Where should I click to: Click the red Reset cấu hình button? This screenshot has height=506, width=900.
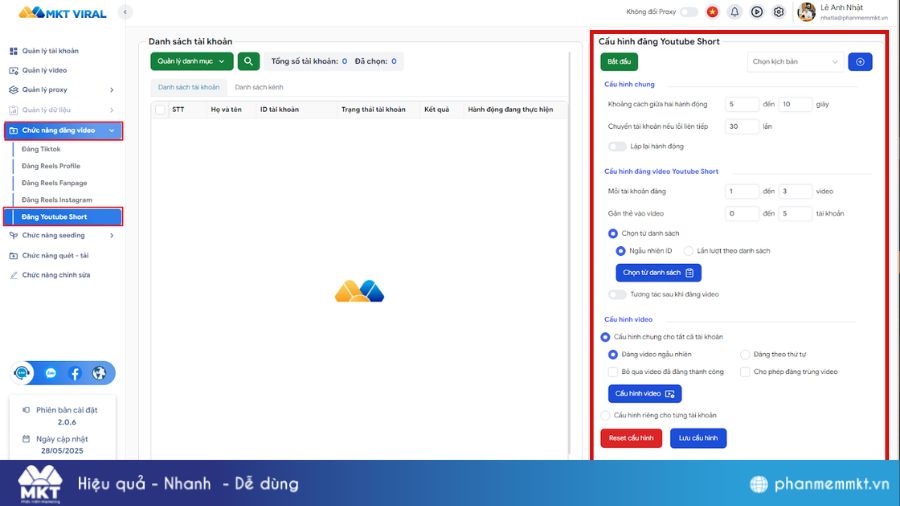(631, 438)
